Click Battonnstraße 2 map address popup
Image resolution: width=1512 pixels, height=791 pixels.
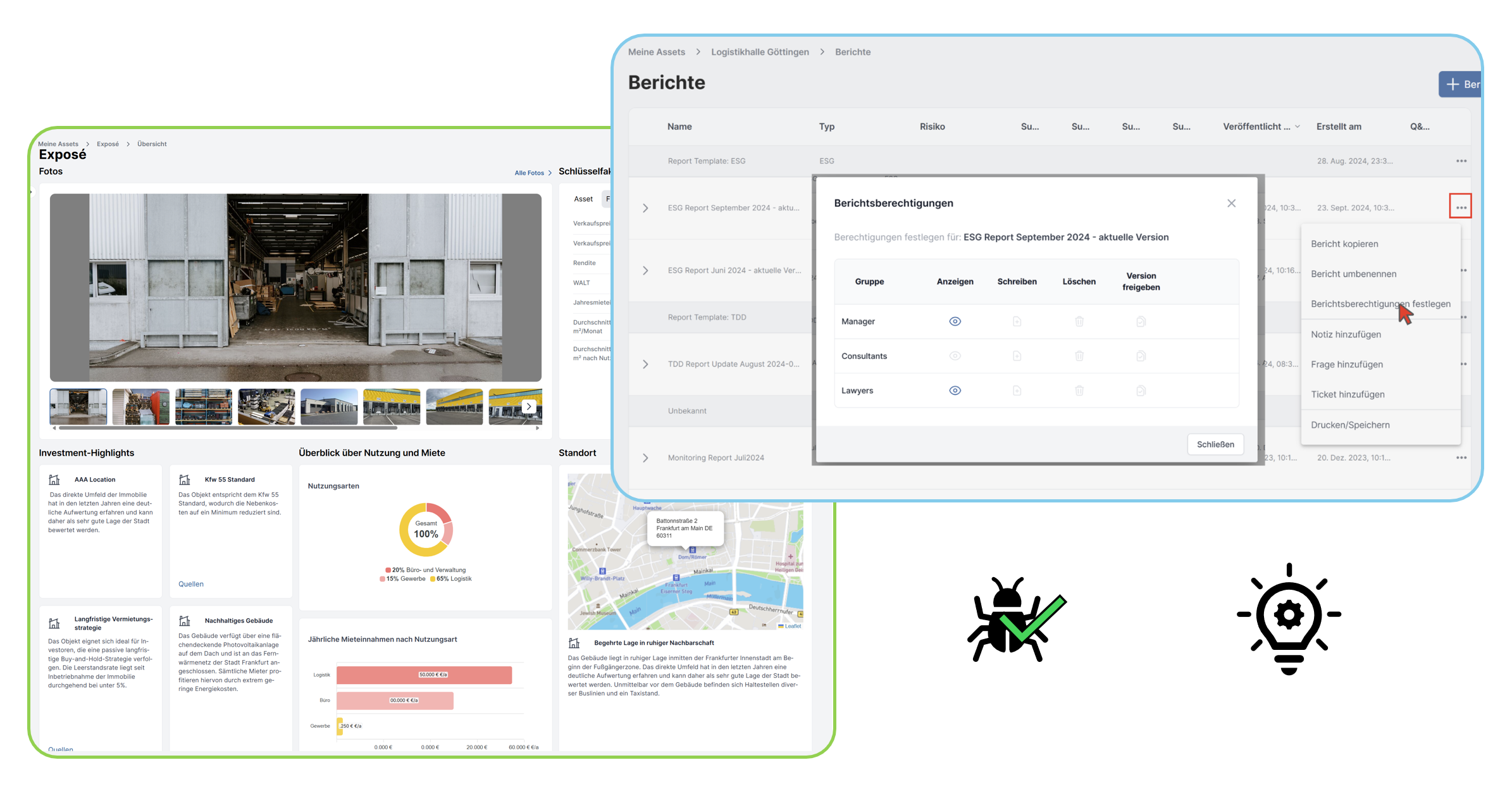pos(685,528)
